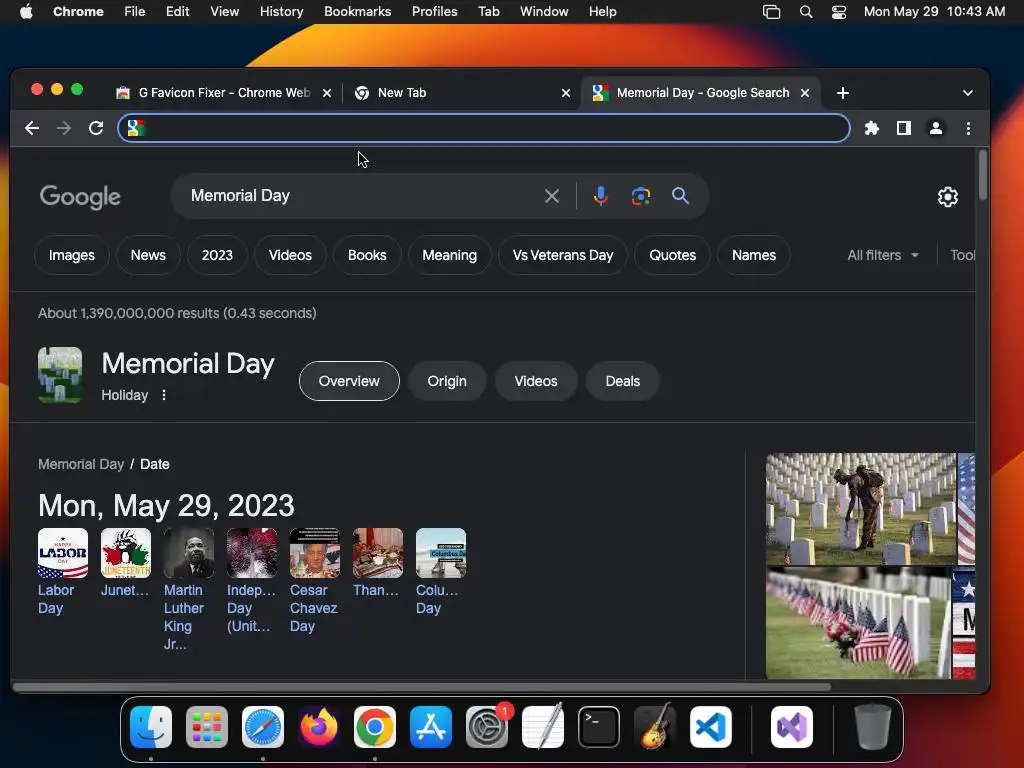Open the soldier at gravestones photo

pyautogui.click(x=861, y=509)
